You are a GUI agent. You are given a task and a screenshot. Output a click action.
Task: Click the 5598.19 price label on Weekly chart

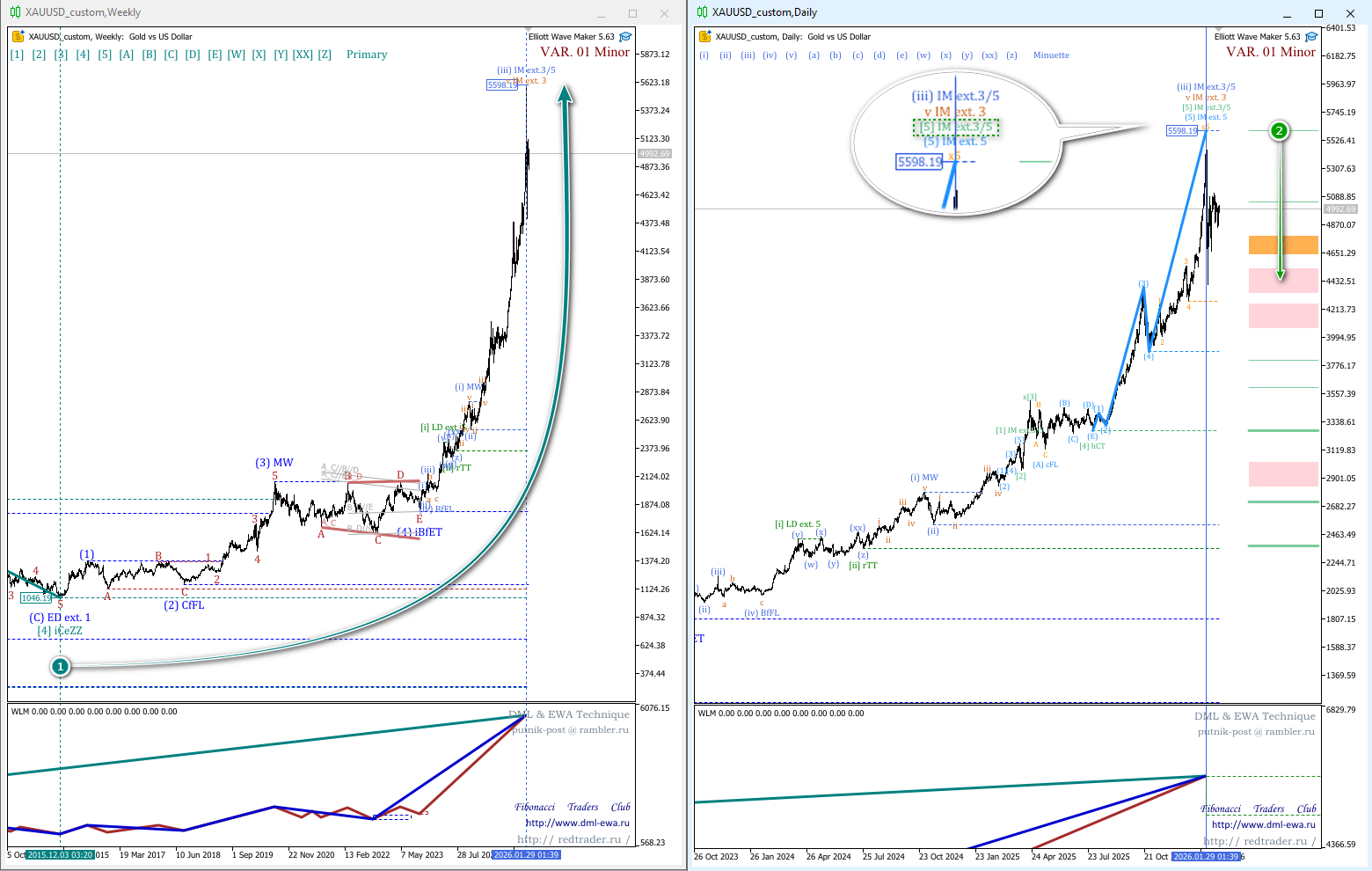502,85
